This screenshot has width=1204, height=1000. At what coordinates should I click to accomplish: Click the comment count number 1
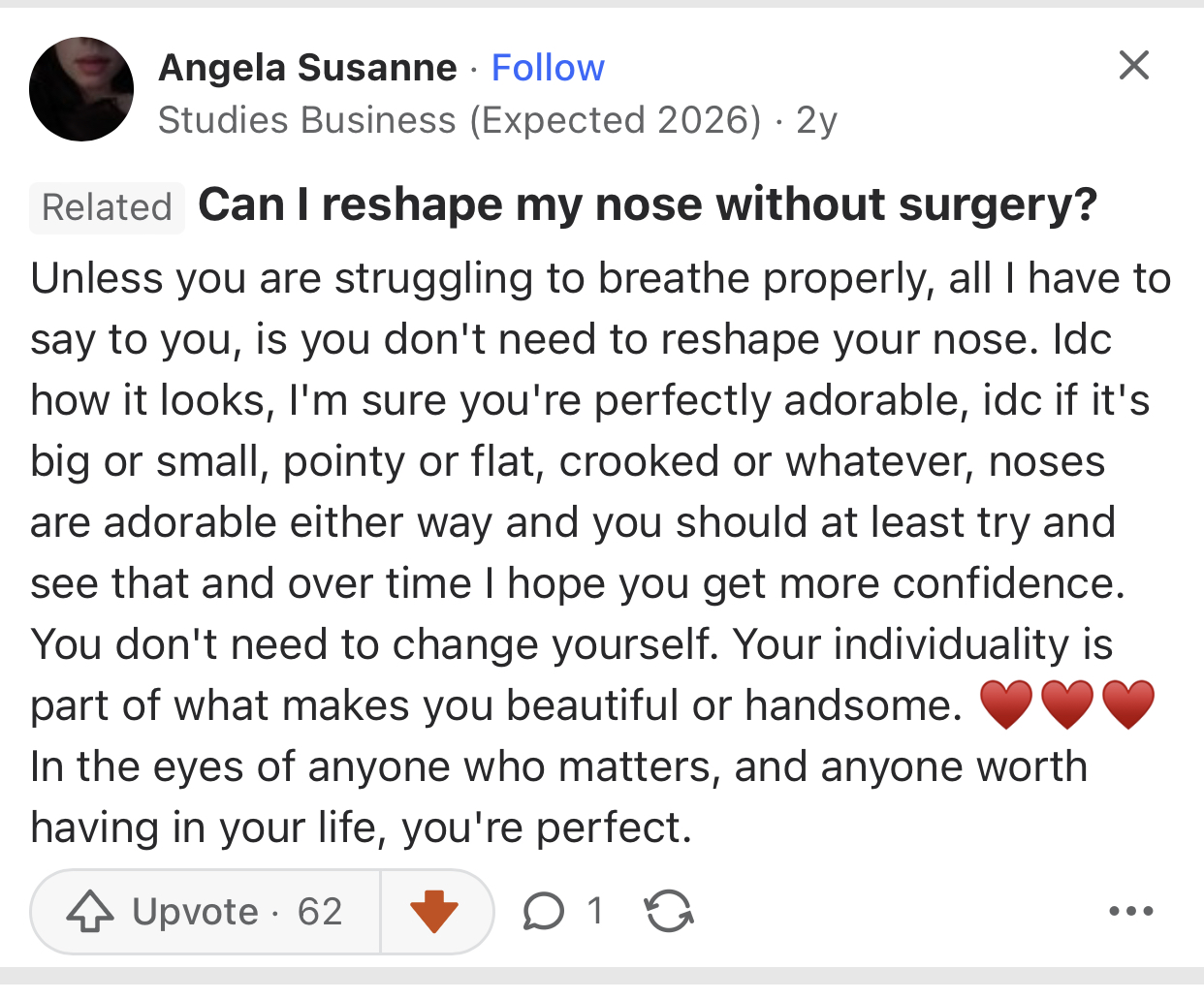pos(594,911)
